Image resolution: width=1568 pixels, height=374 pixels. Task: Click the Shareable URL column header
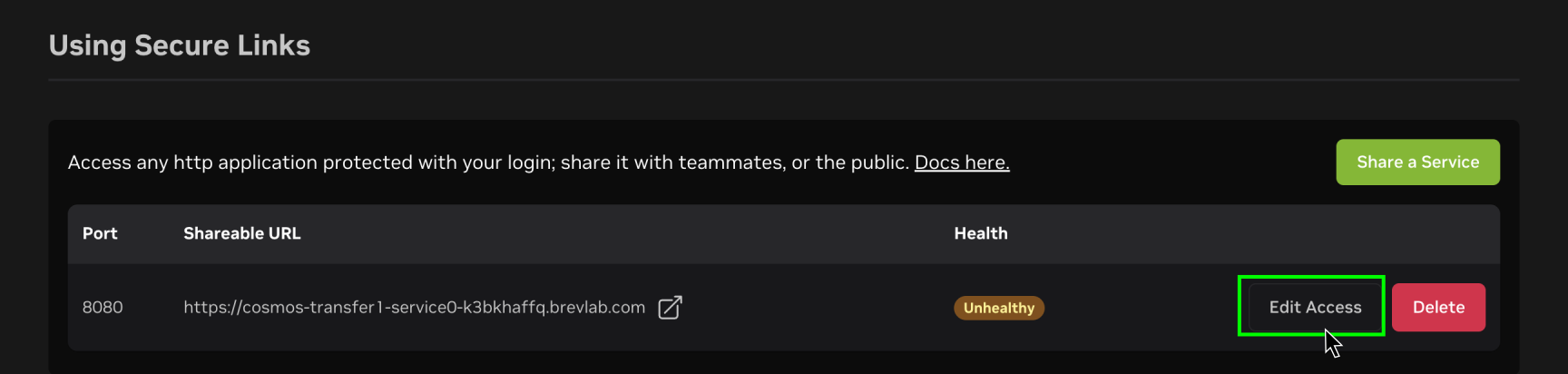241,233
